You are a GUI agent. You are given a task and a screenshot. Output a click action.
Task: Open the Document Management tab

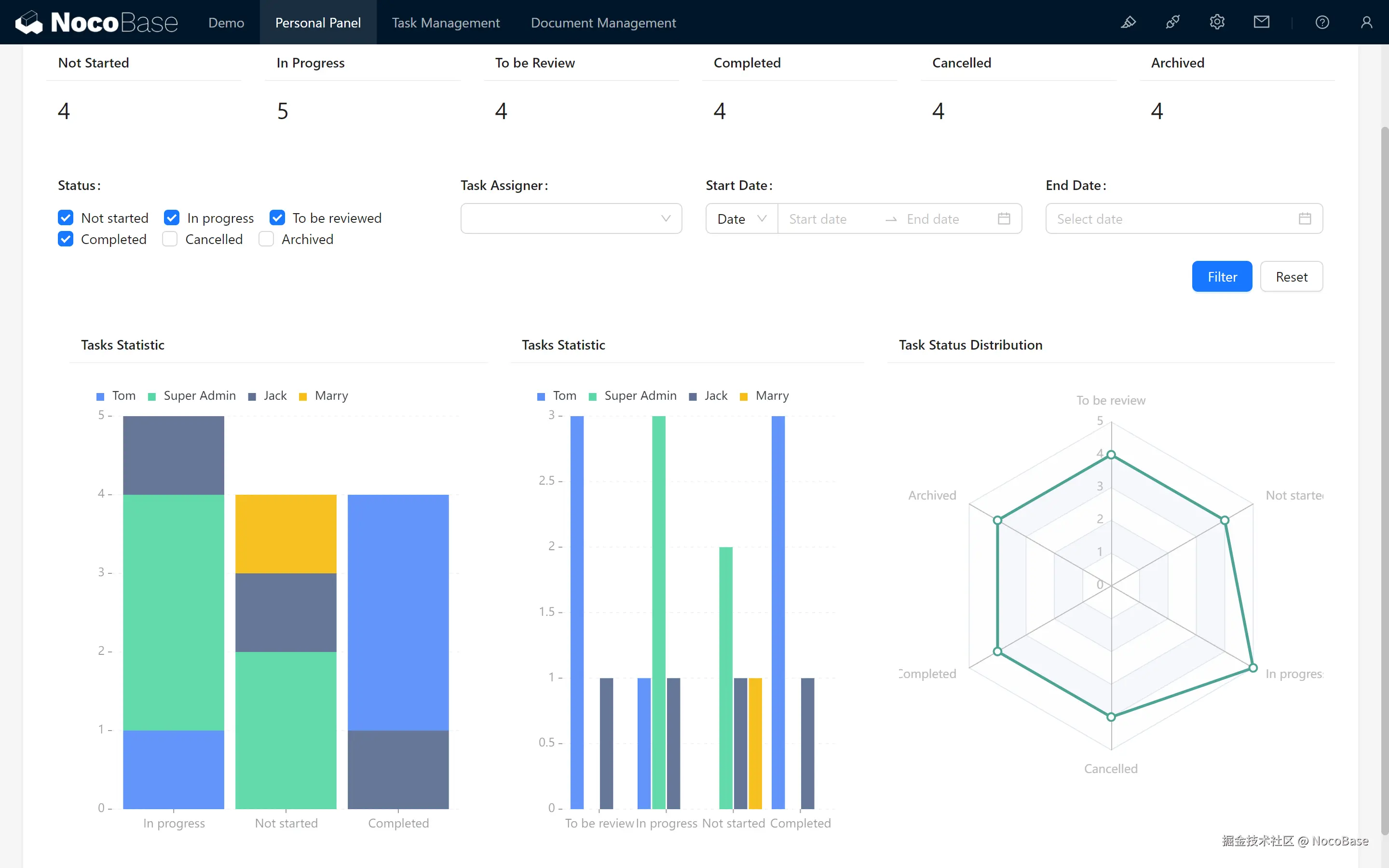click(x=603, y=22)
